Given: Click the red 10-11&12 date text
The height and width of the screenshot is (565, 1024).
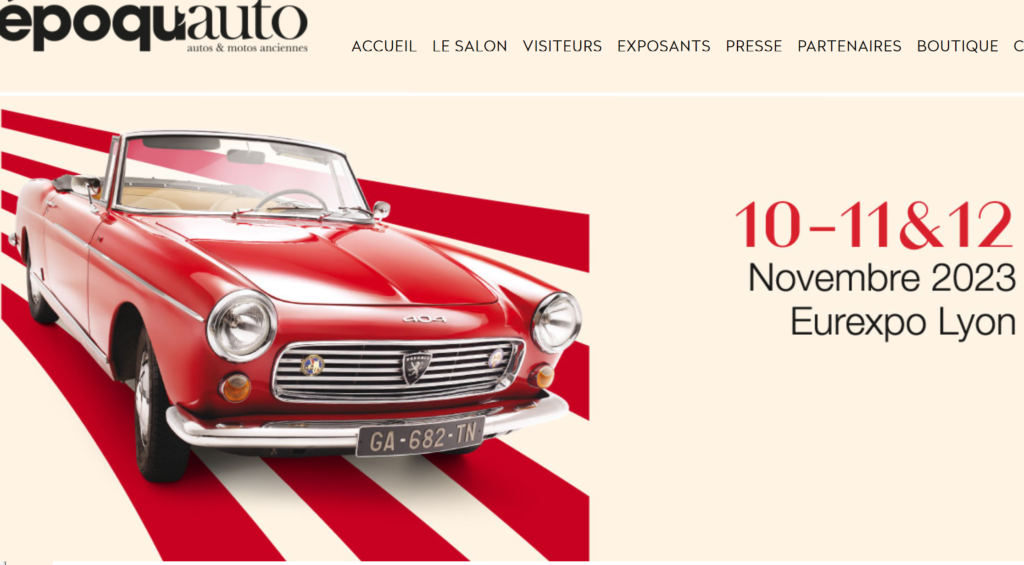Looking at the screenshot, I should tap(874, 225).
